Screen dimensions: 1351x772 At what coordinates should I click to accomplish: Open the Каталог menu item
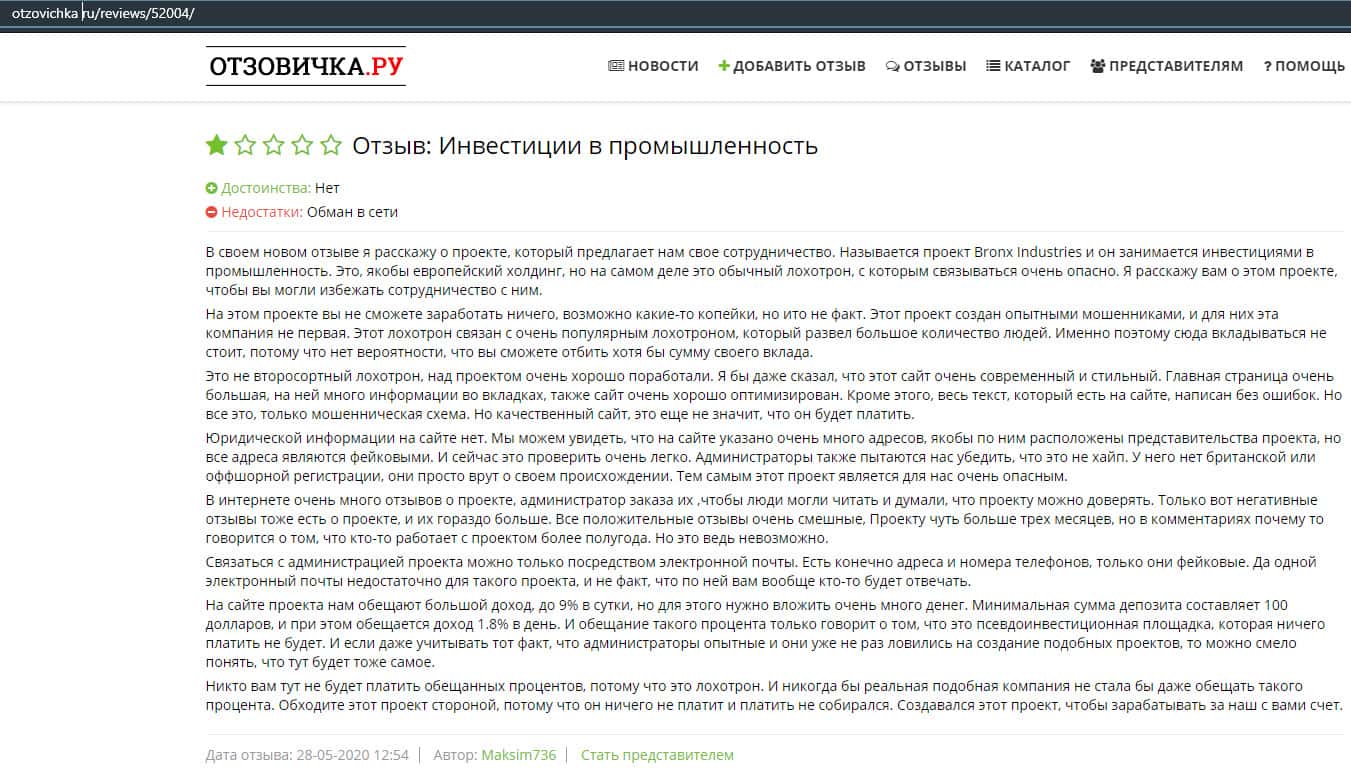[x=1028, y=66]
